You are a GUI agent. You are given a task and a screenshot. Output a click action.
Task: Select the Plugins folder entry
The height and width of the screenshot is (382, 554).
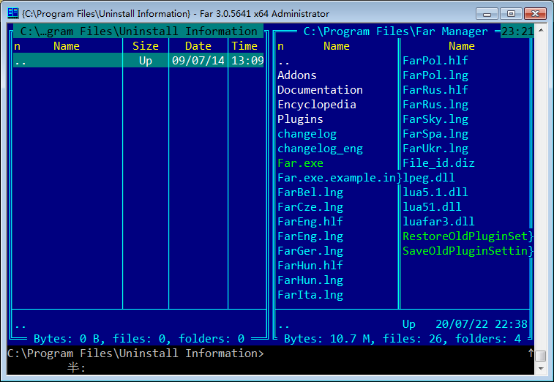tap(300, 119)
